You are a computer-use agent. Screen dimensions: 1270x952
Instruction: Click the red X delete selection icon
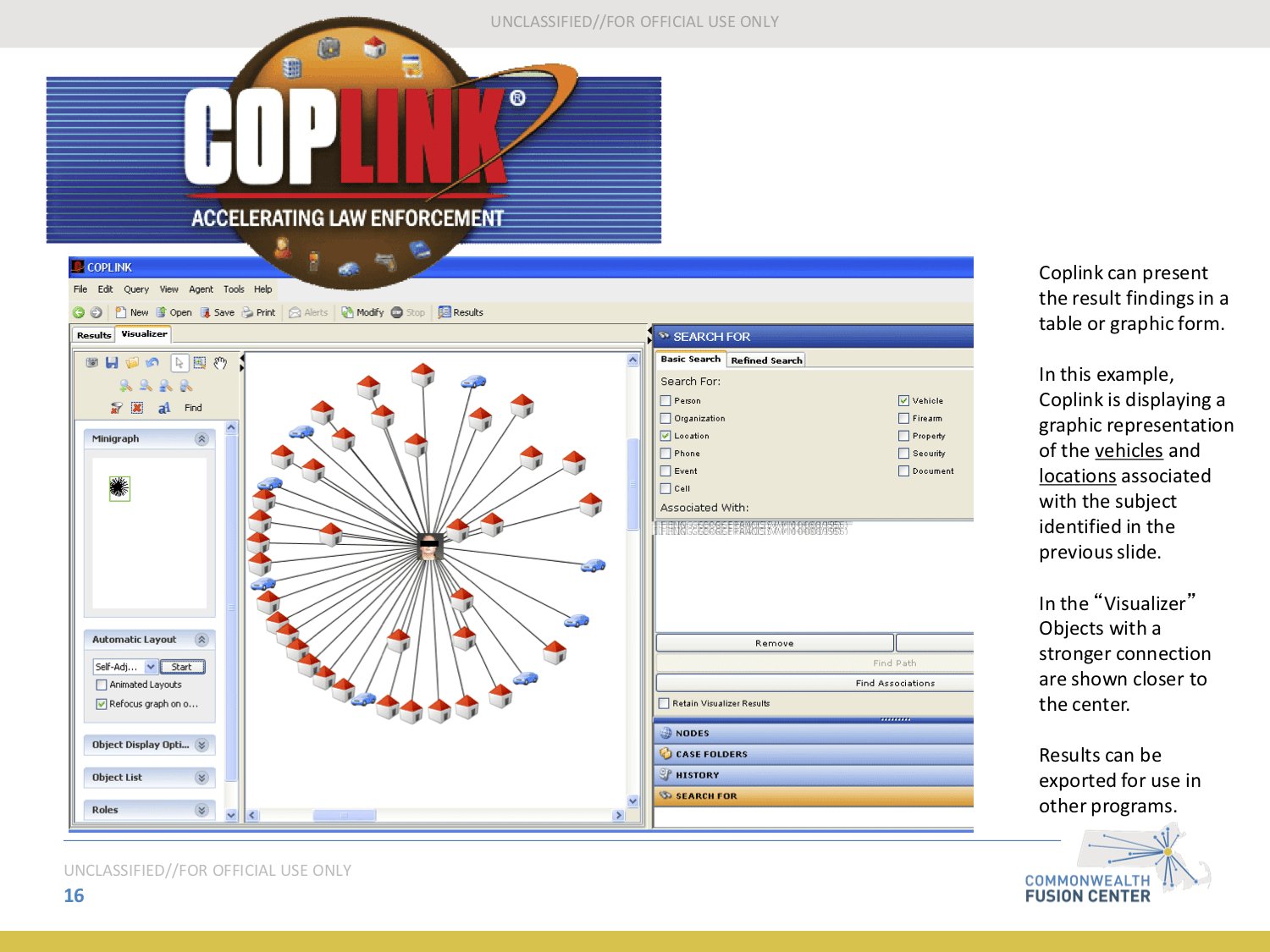137,408
